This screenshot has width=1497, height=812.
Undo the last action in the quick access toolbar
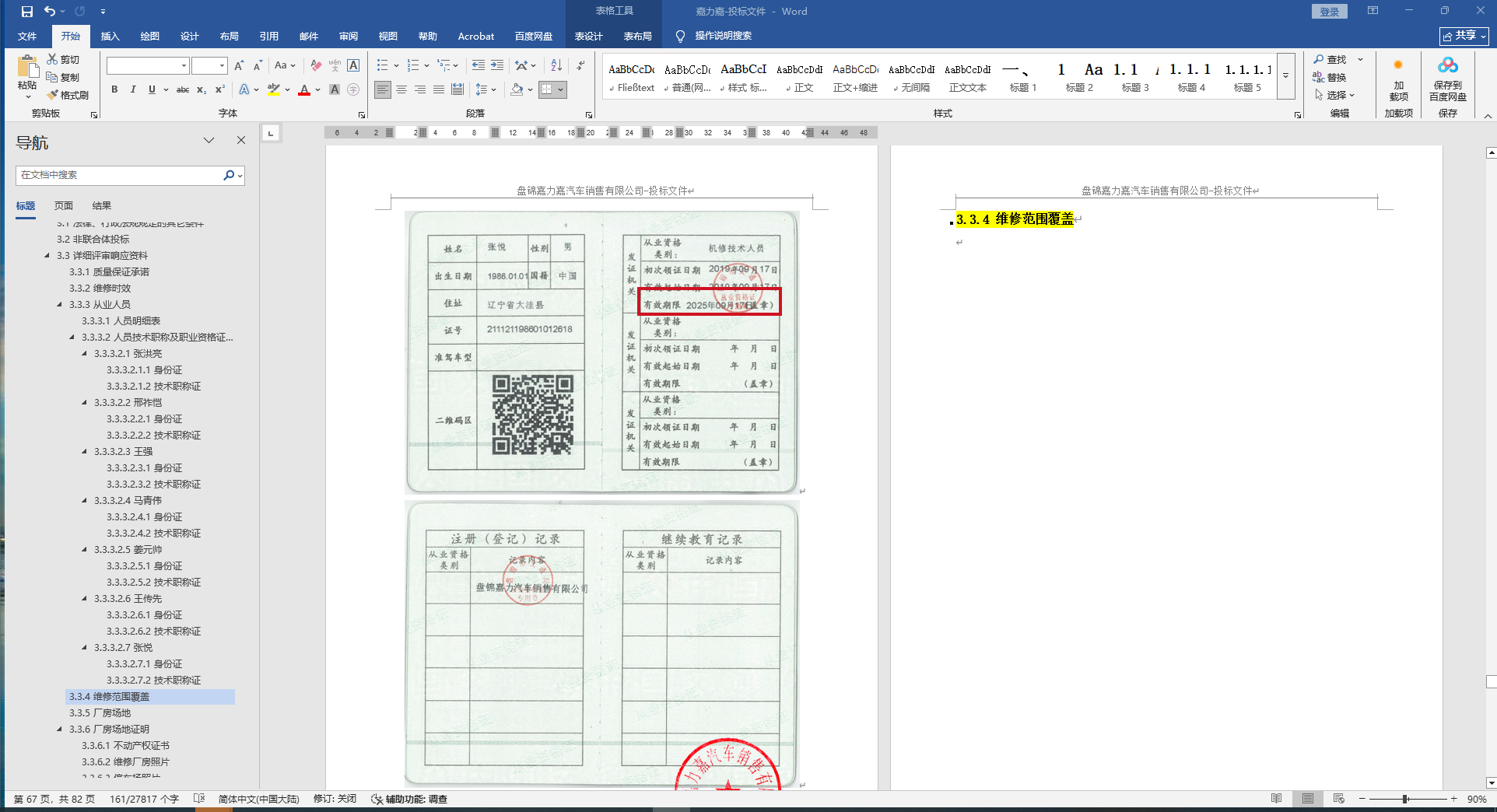point(50,12)
